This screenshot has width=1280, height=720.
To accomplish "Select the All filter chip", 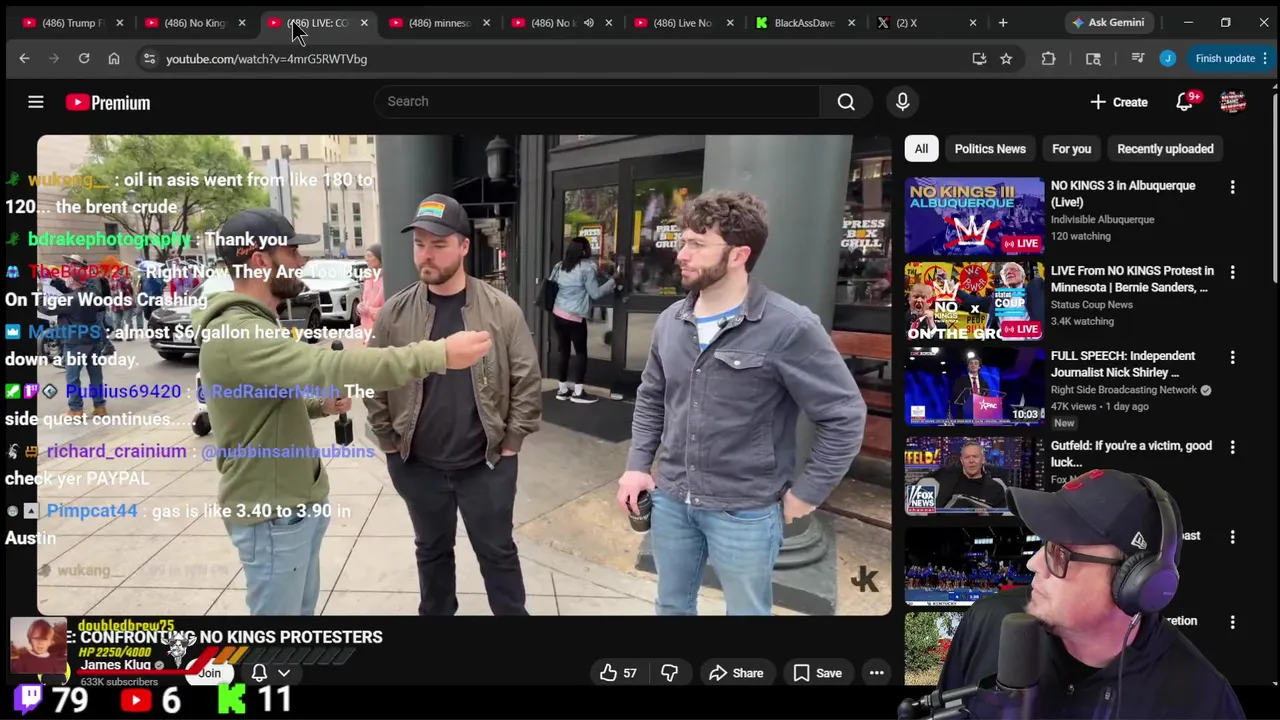I will [x=921, y=149].
